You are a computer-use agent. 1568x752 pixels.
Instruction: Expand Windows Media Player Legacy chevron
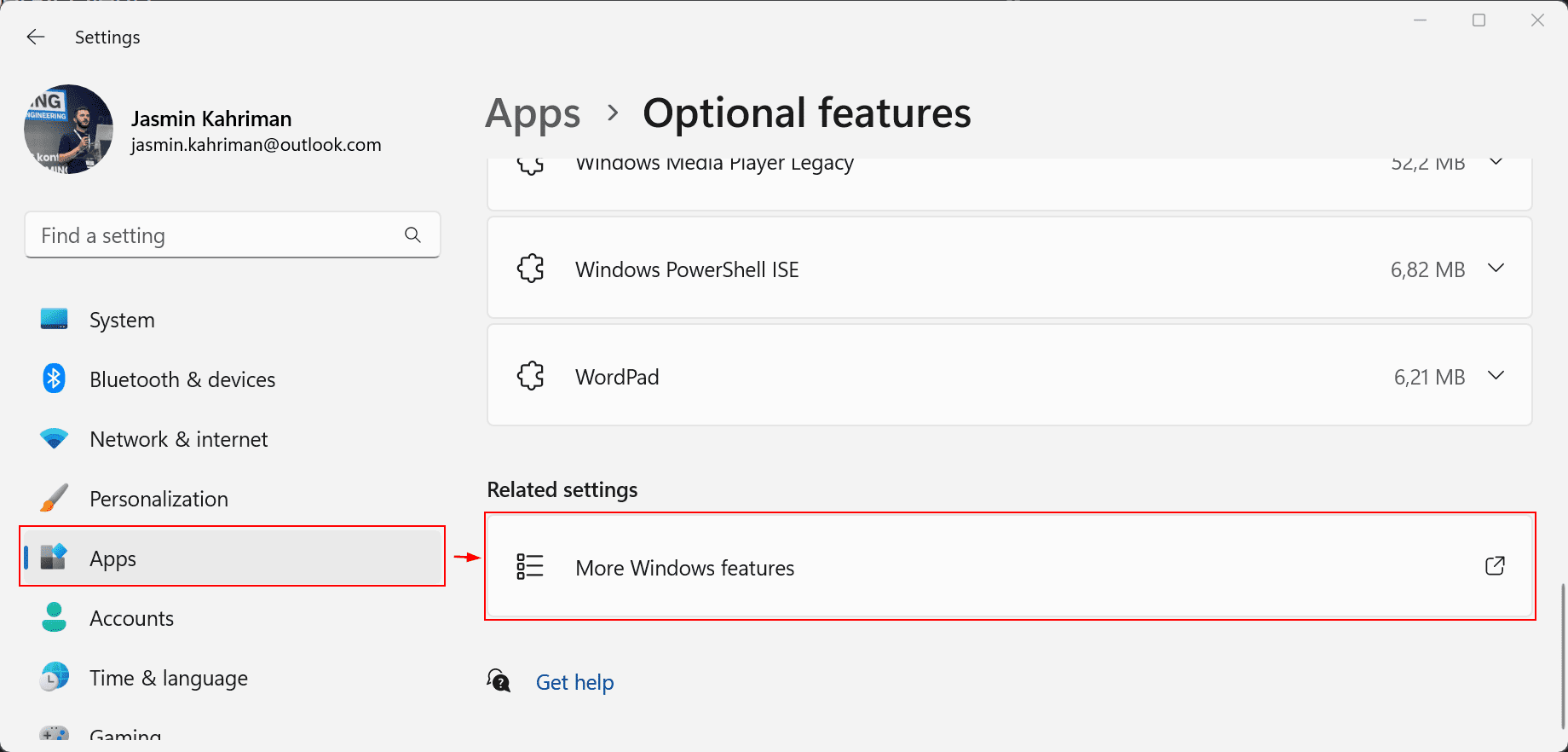1496,162
